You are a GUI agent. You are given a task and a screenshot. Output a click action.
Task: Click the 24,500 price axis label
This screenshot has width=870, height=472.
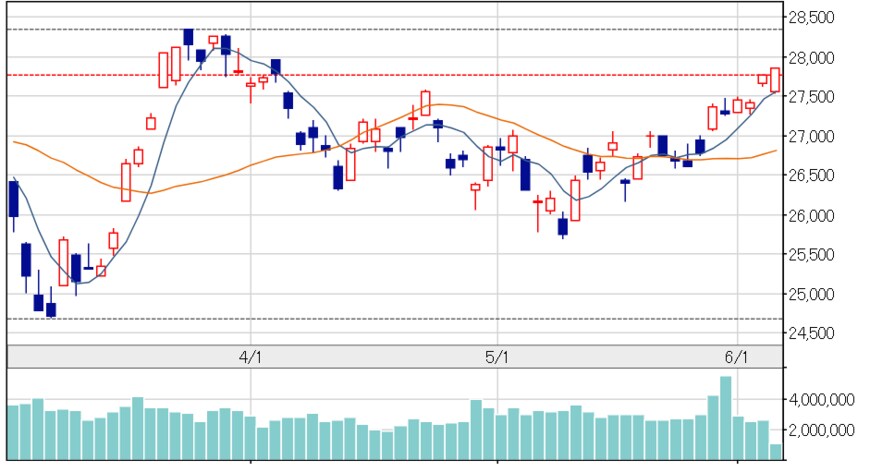click(x=812, y=333)
